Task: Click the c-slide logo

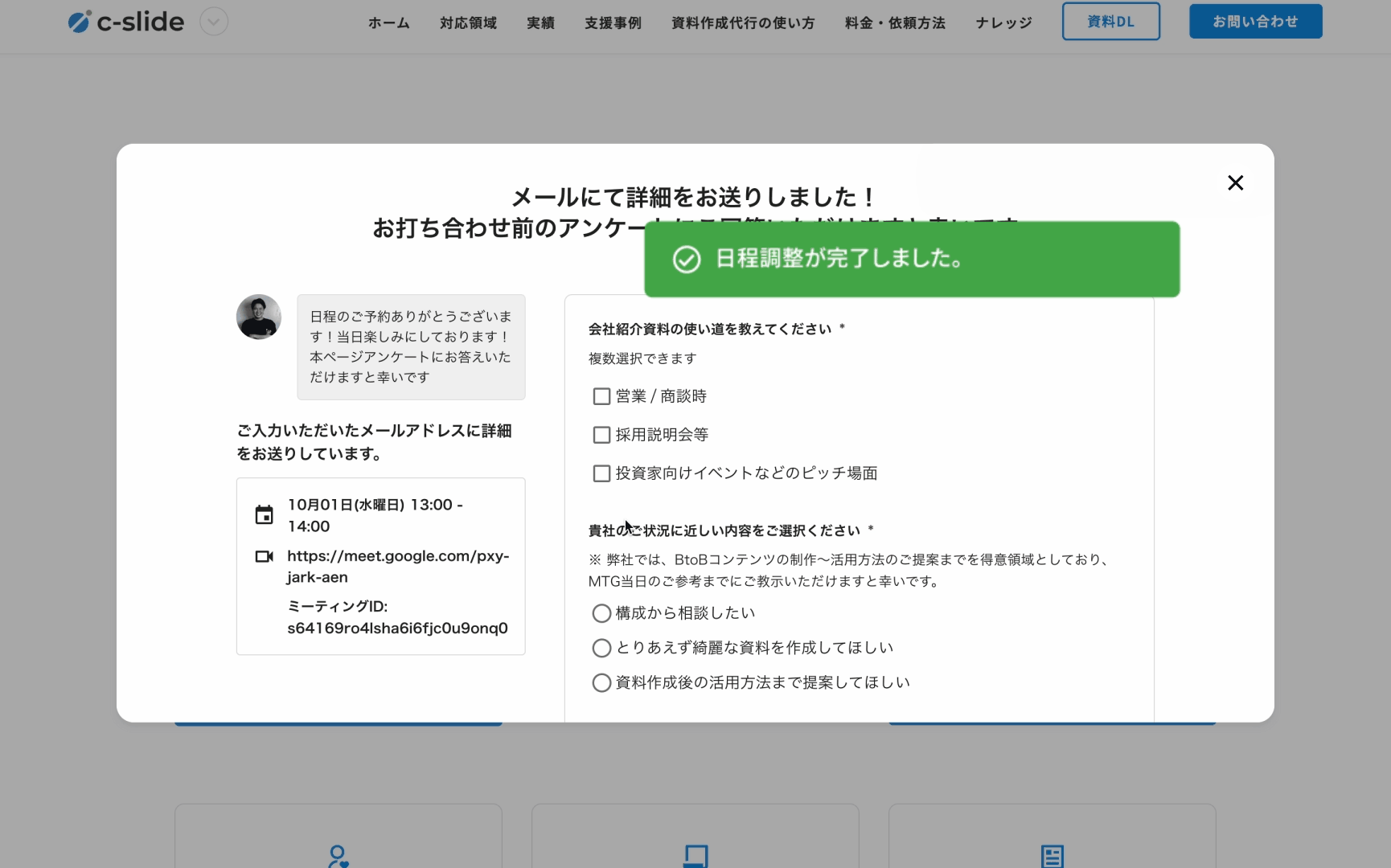Action: pos(126,22)
